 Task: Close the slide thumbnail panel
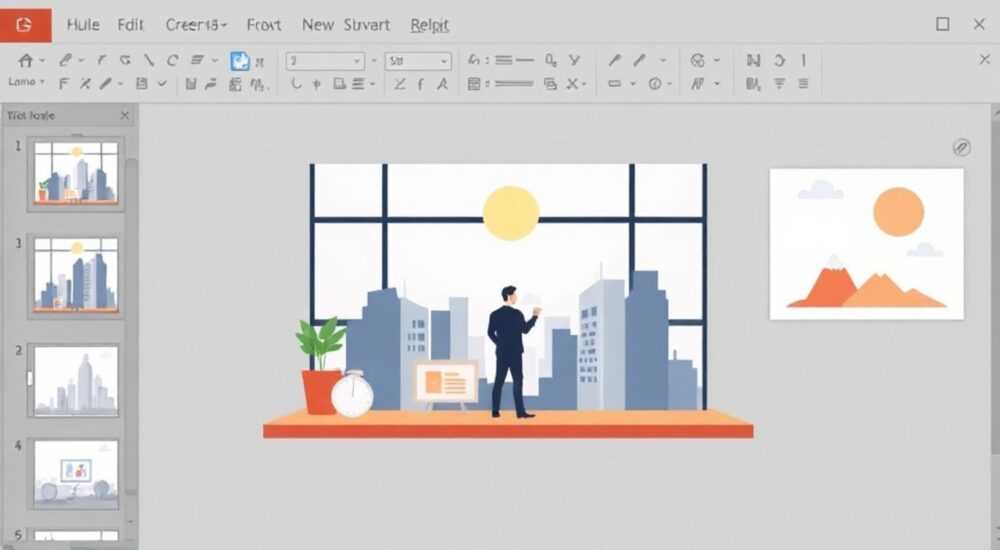(x=125, y=115)
